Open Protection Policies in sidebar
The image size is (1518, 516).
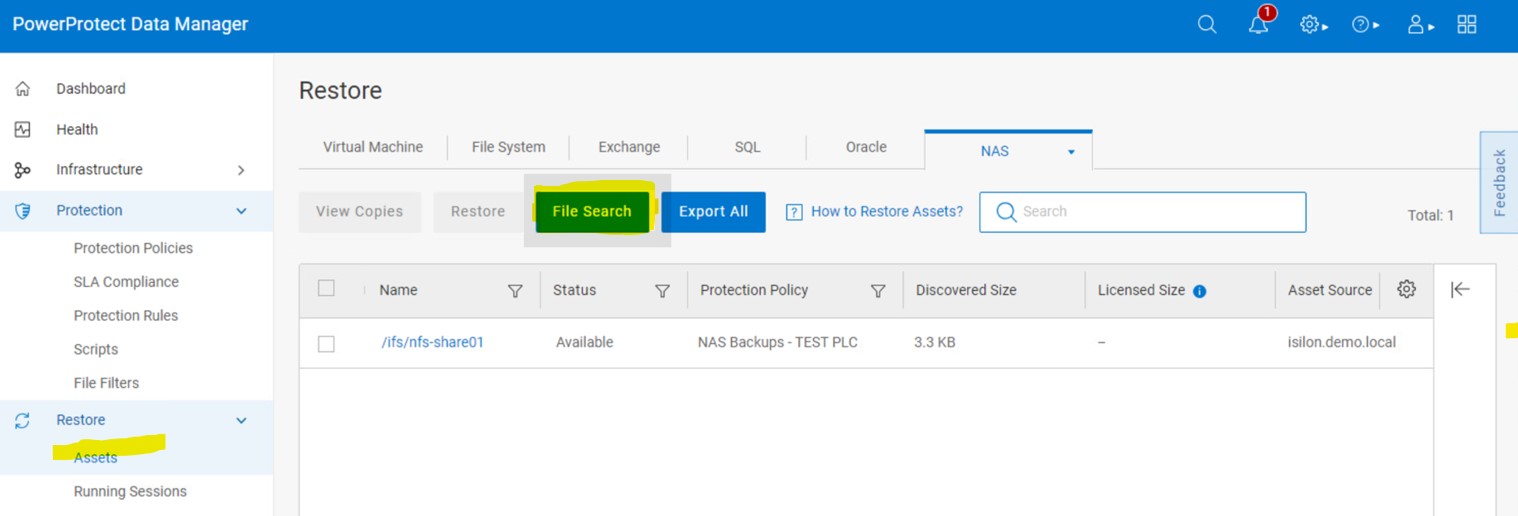pos(133,248)
